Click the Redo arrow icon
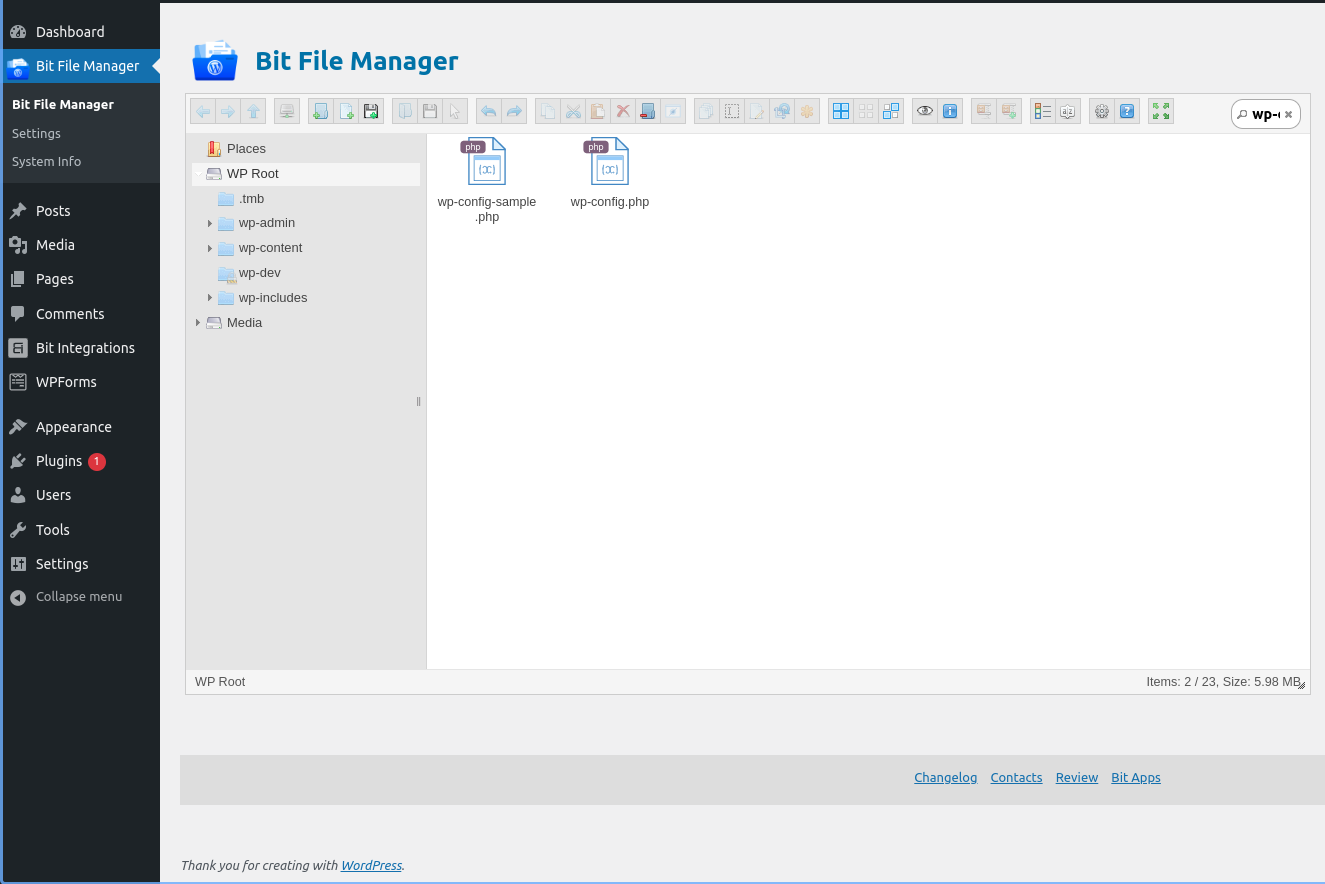The width and height of the screenshot is (1325, 884). click(513, 111)
